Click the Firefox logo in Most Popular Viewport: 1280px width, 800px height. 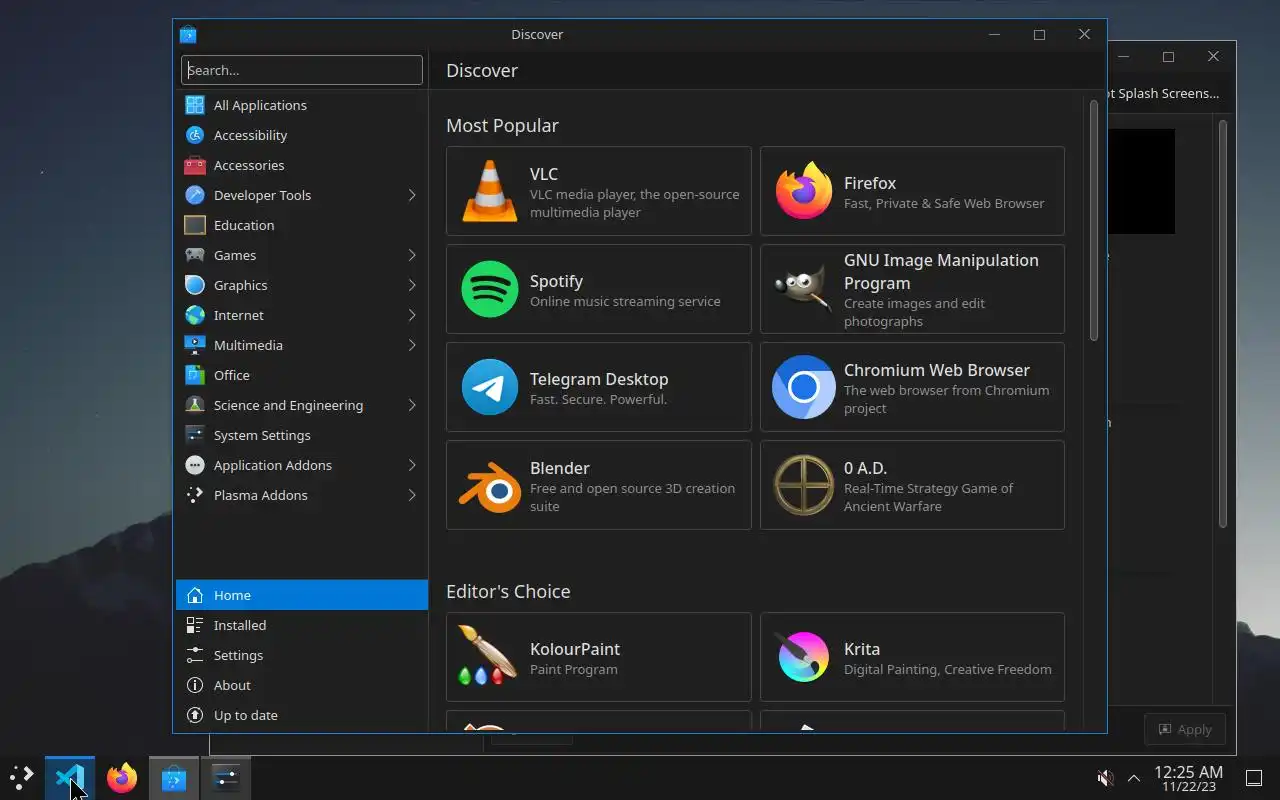coord(804,191)
